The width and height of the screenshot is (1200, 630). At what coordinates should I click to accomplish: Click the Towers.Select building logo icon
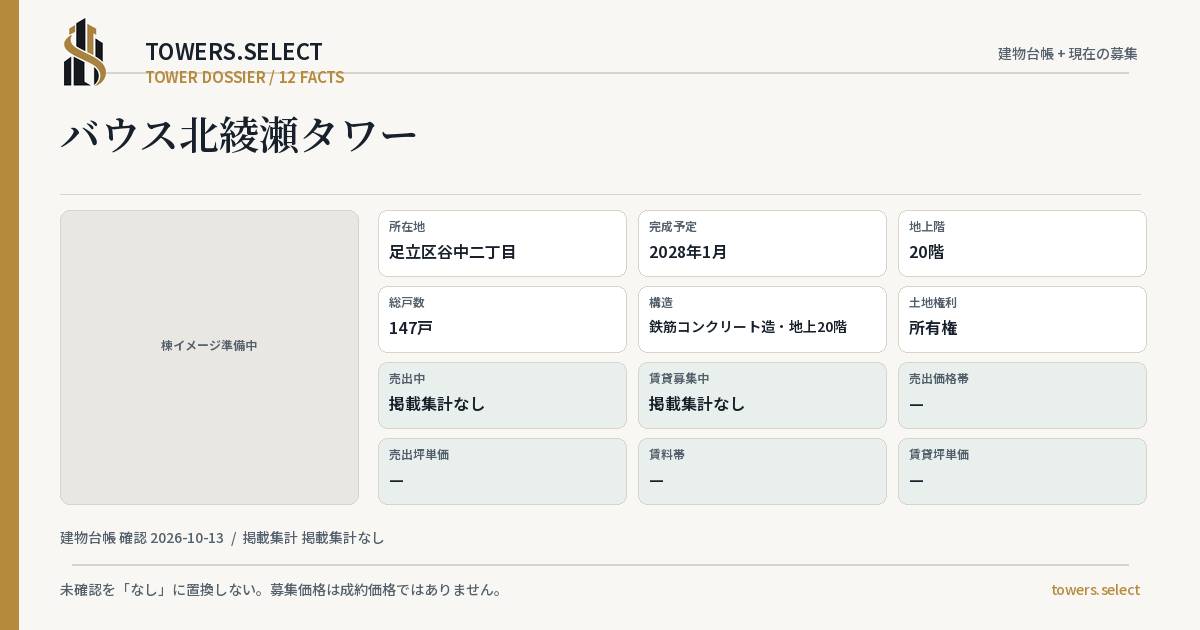85,52
